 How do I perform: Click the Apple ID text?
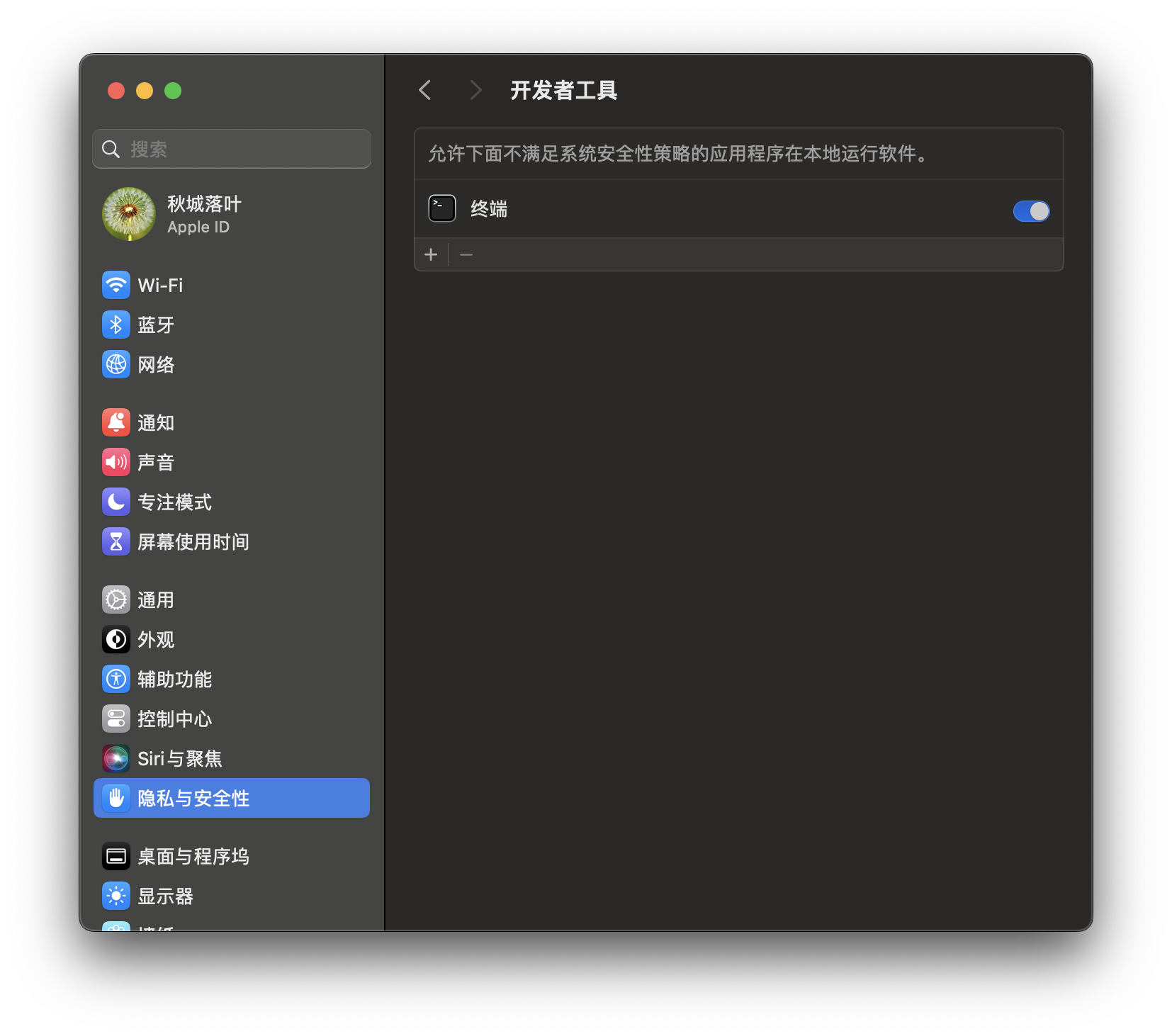(198, 227)
